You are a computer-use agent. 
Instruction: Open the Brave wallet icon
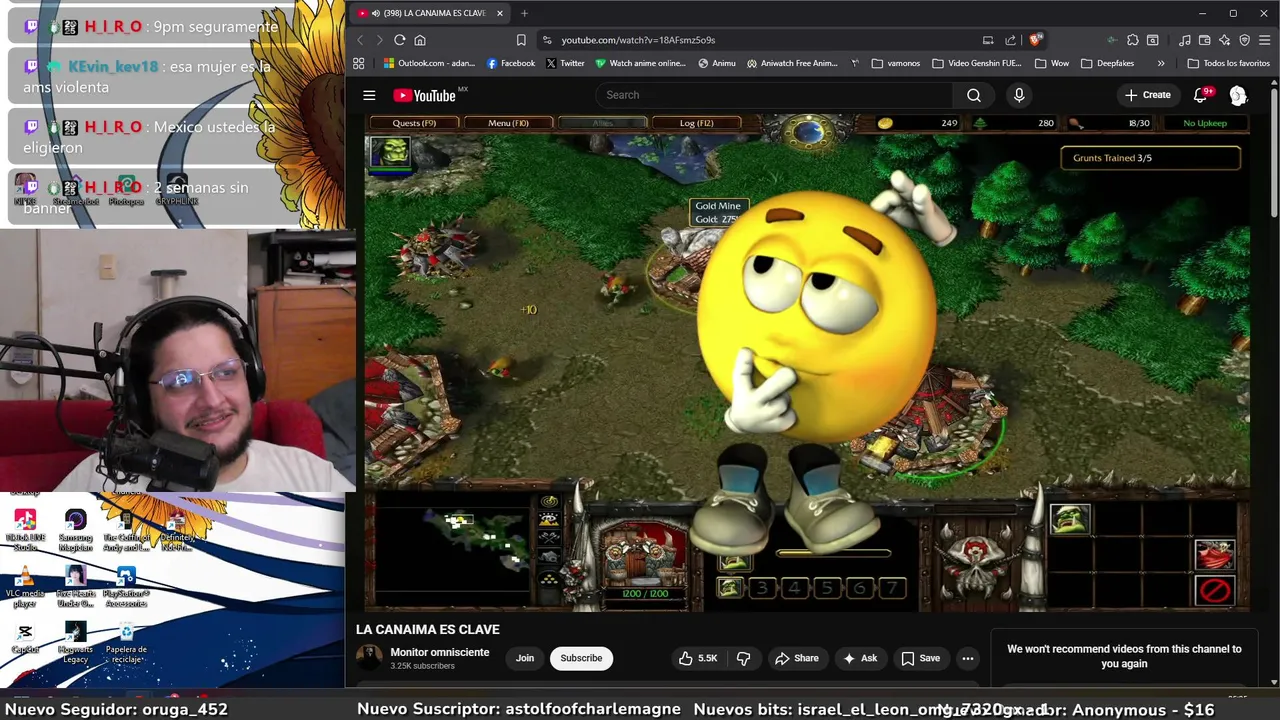point(1205,40)
